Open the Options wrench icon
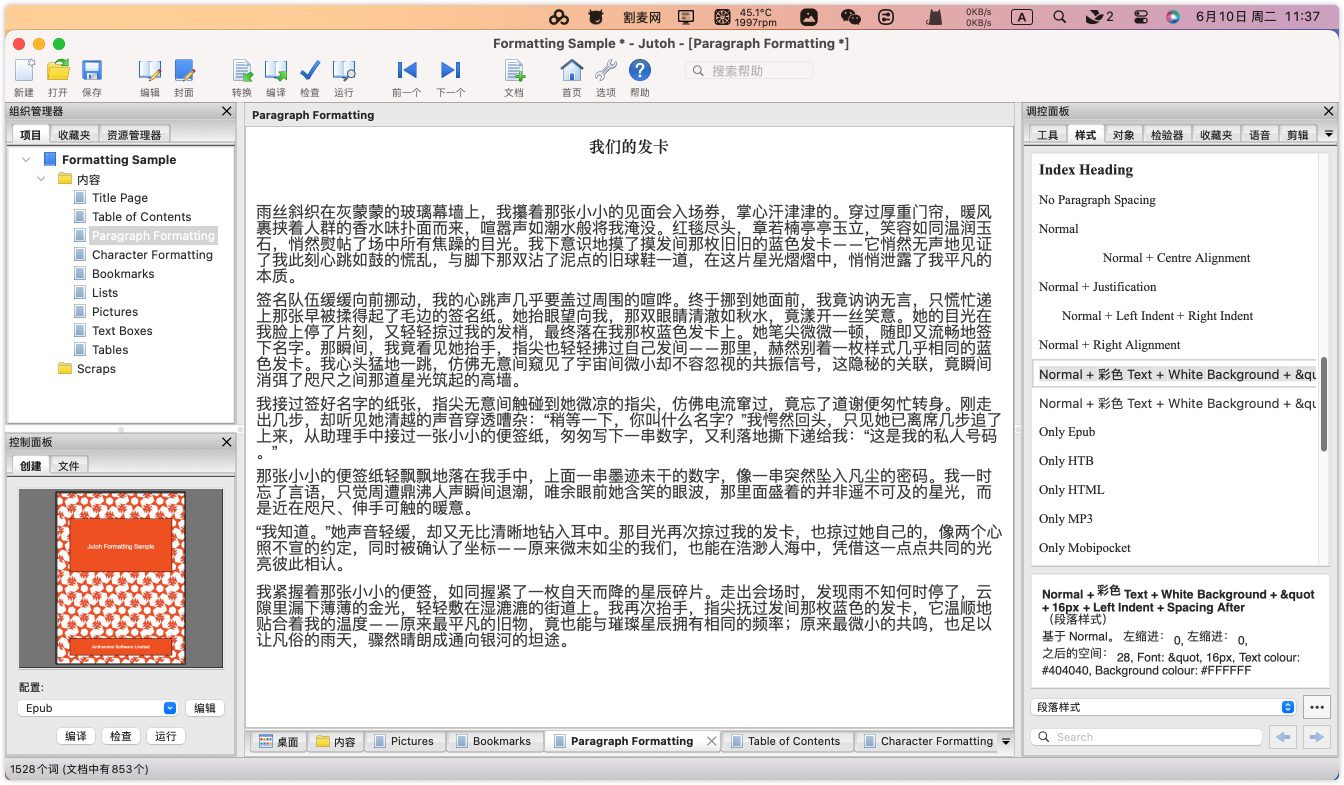1344x785 pixels. [605, 71]
